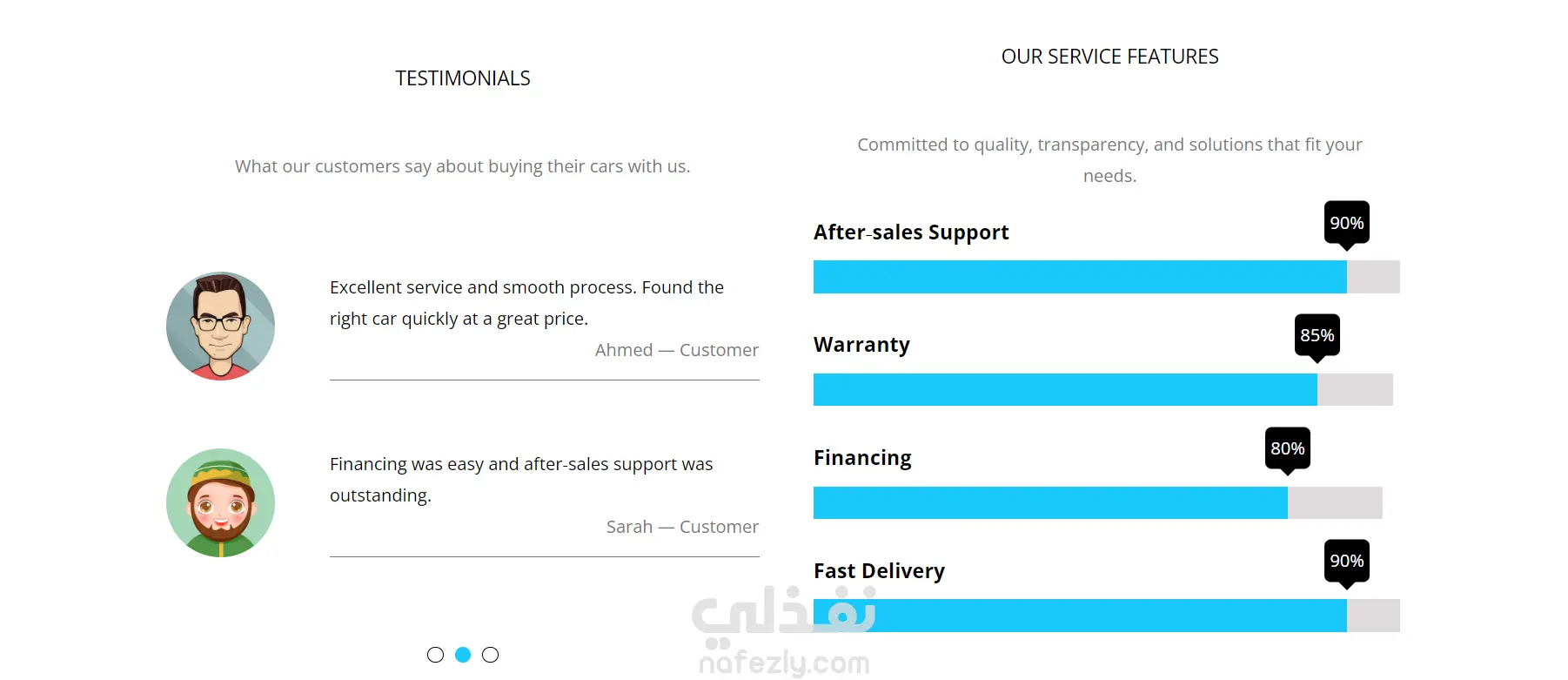The height and width of the screenshot is (680, 1568).
Task: Click the Financing 80% tooltip badge
Action: point(1287,448)
